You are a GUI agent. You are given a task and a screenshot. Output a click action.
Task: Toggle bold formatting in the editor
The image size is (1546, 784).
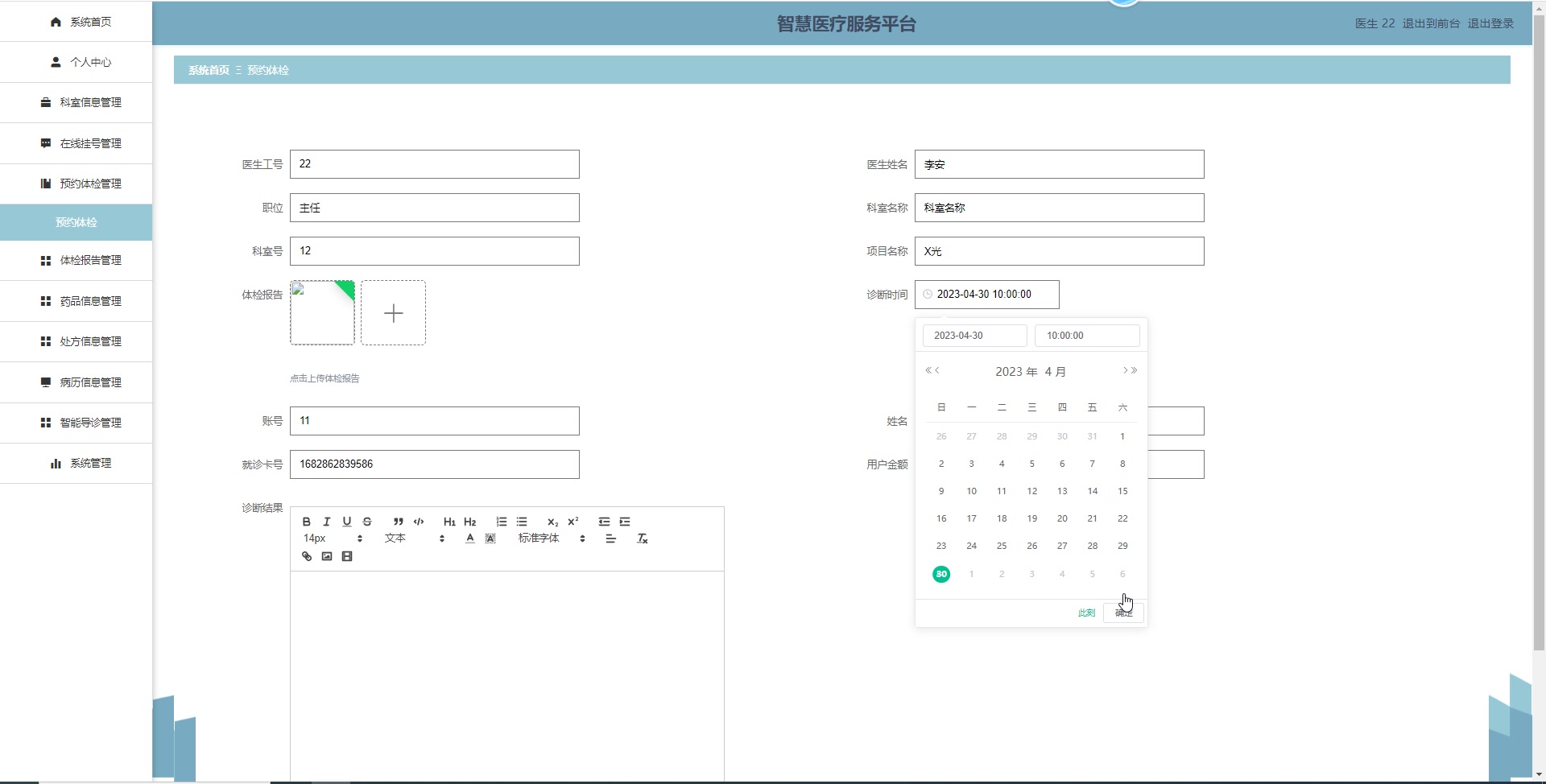click(x=306, y=522)
